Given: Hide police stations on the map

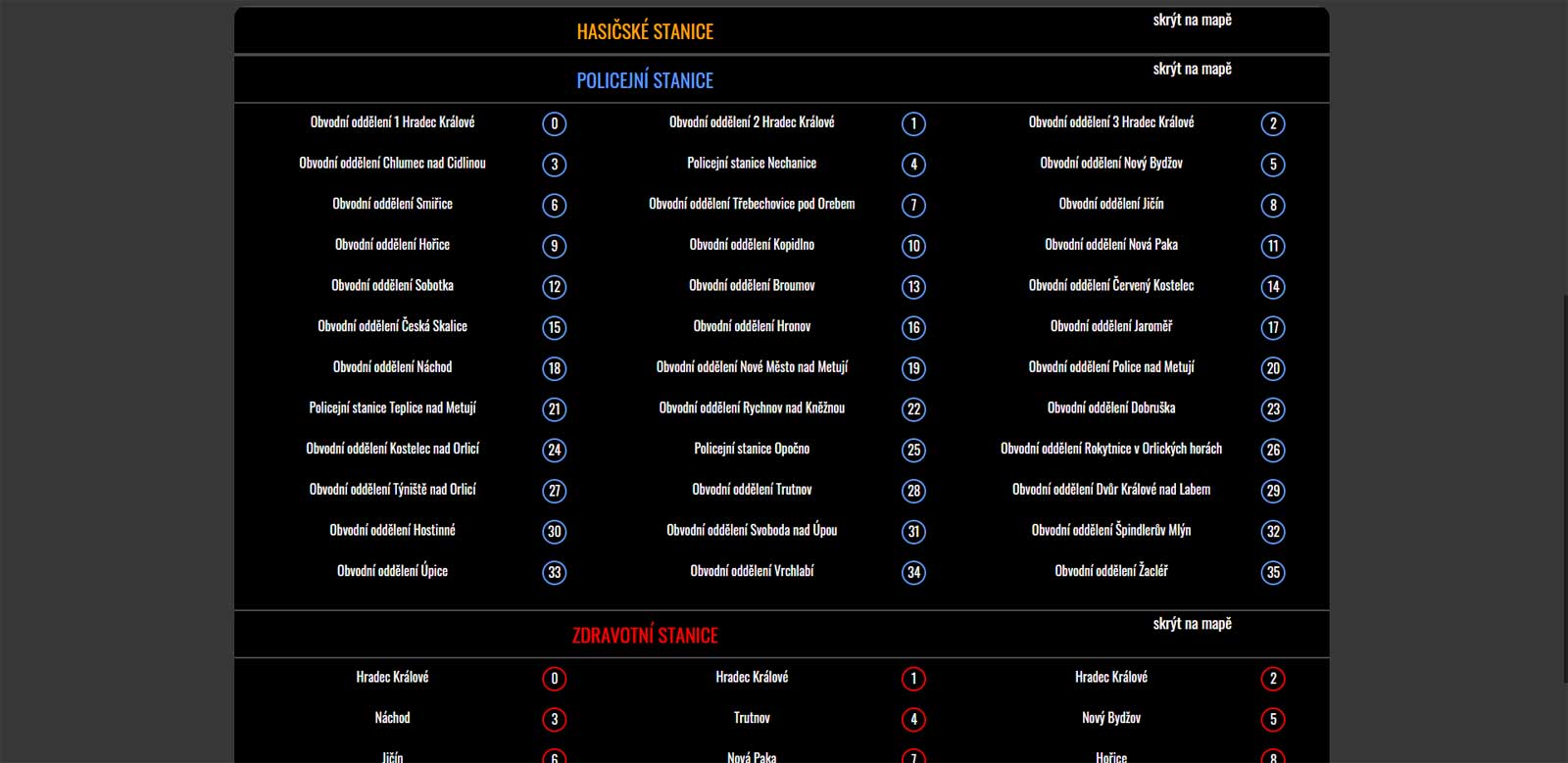Looking at the screenshot, I should tap(1192, 70).
